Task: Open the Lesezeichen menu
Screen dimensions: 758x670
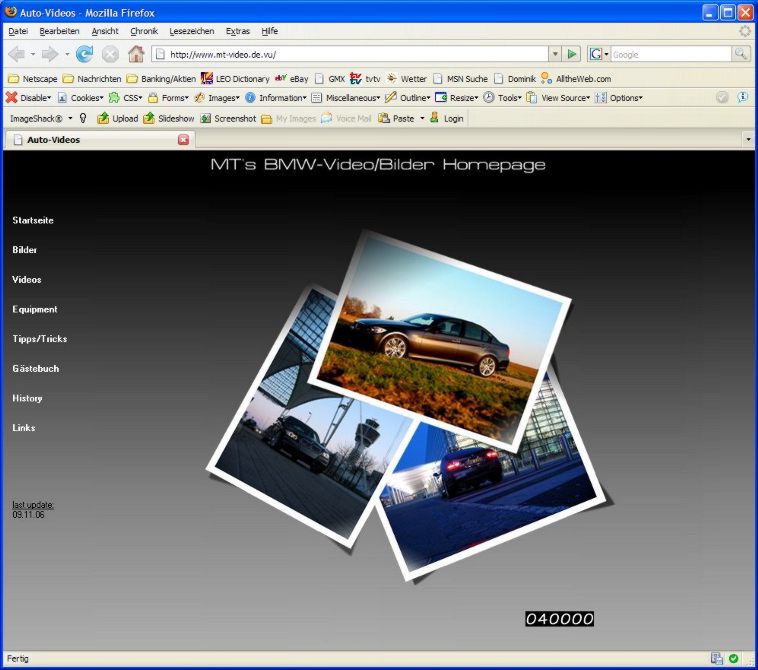Action: click(191, 31)
